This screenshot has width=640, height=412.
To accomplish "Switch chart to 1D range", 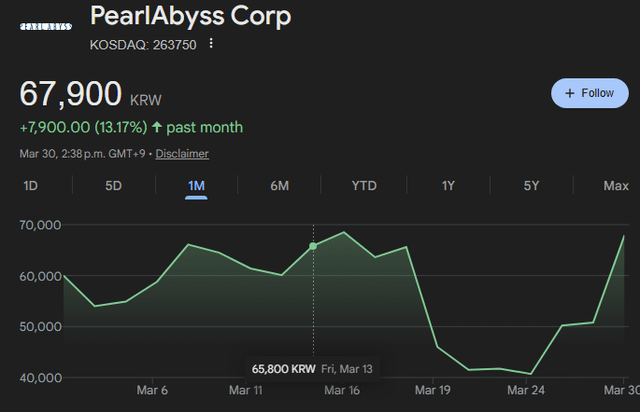I will tap(31, 186).
